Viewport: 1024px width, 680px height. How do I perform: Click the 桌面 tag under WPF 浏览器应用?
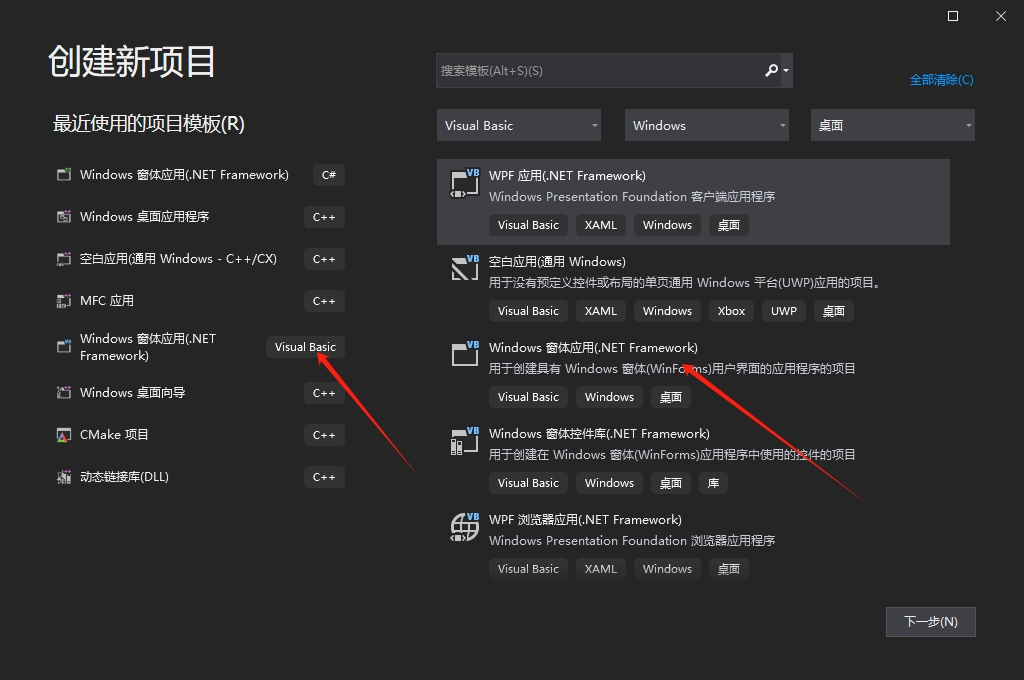[729, 569]
